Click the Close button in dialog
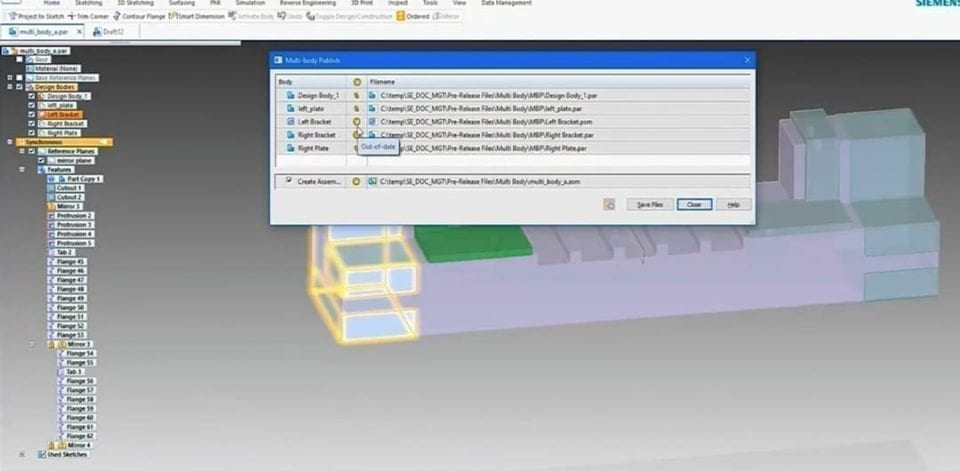Image resolution: width=960 pixels, height=471 pixels. coord(694,205)
